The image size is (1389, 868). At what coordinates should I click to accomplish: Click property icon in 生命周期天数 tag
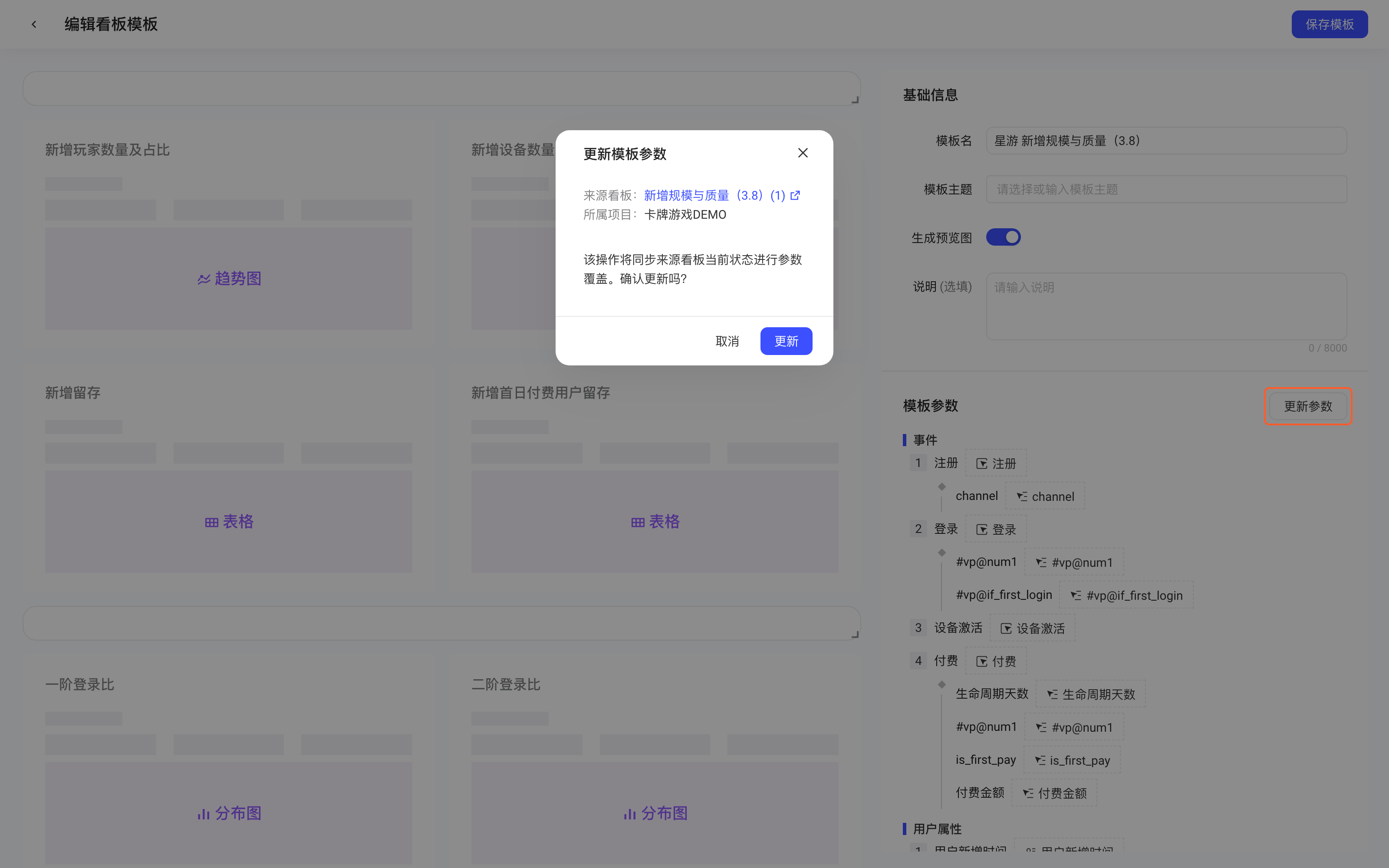(1052, 695)
